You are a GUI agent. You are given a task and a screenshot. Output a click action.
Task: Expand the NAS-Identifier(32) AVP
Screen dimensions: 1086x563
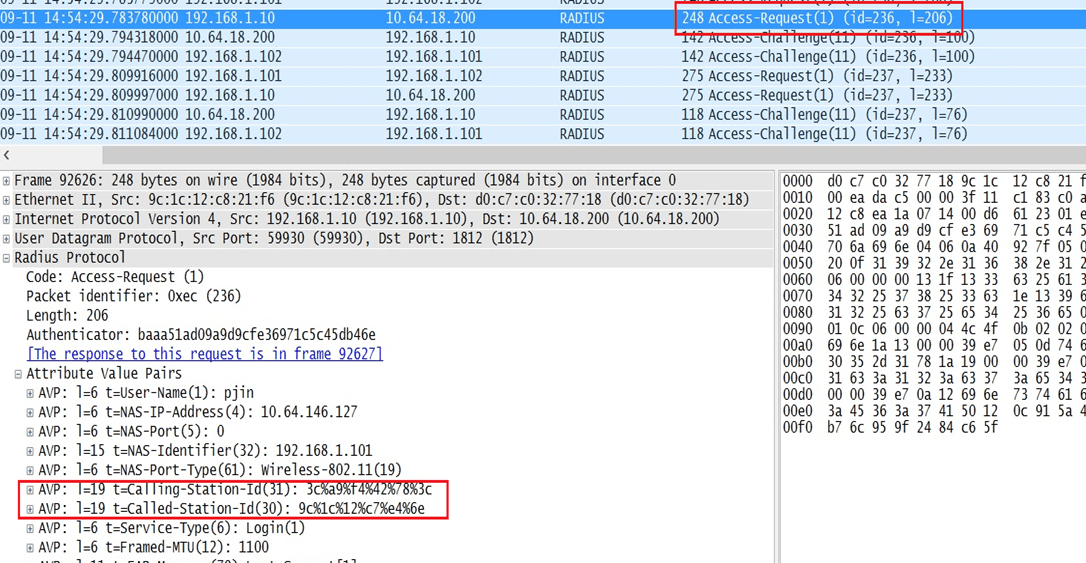(30, 452)
